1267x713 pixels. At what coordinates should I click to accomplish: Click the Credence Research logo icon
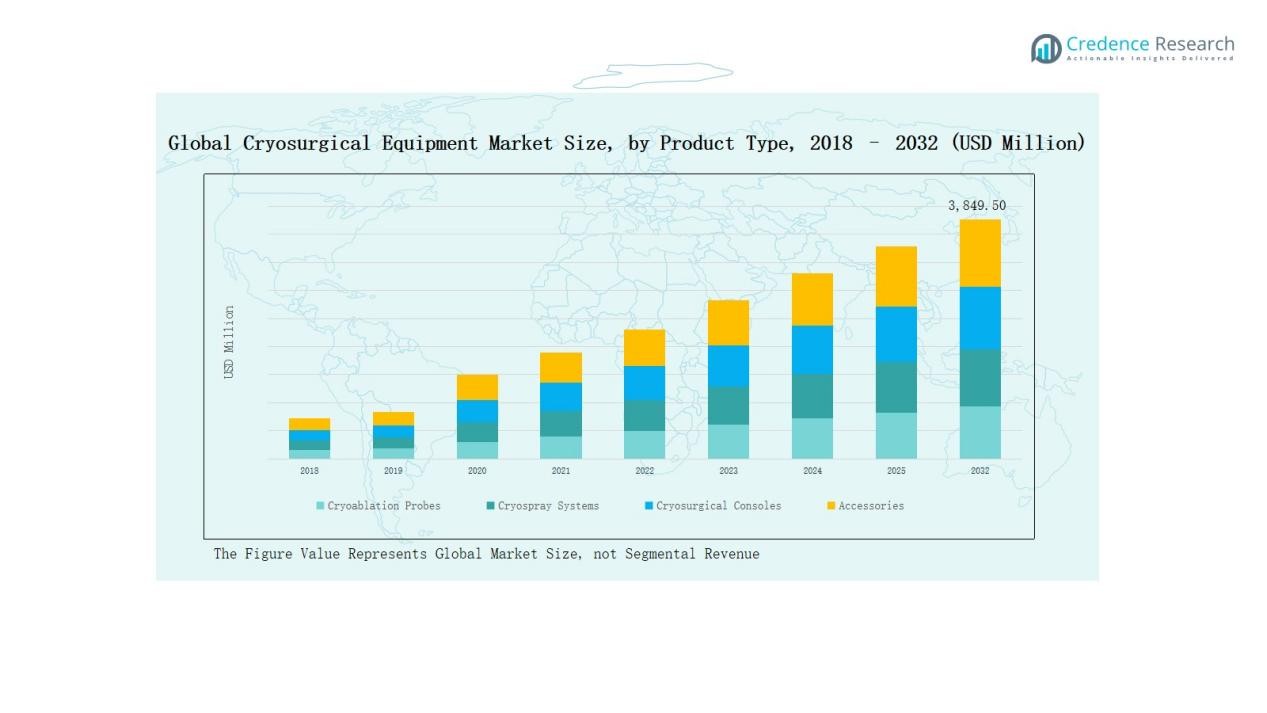point(1046,48)
